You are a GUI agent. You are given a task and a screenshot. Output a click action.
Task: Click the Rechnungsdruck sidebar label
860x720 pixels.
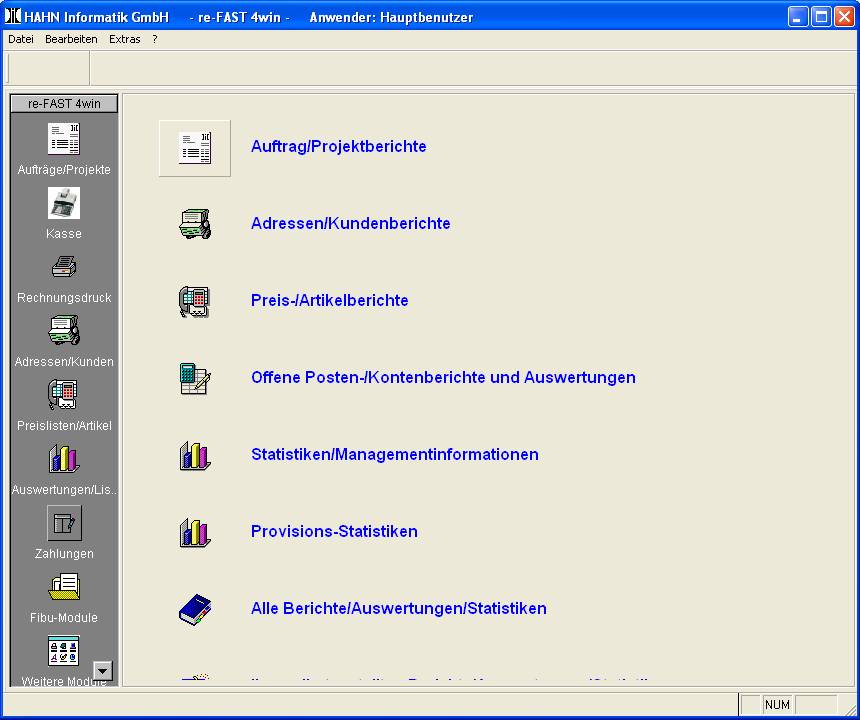coord(64,298)
